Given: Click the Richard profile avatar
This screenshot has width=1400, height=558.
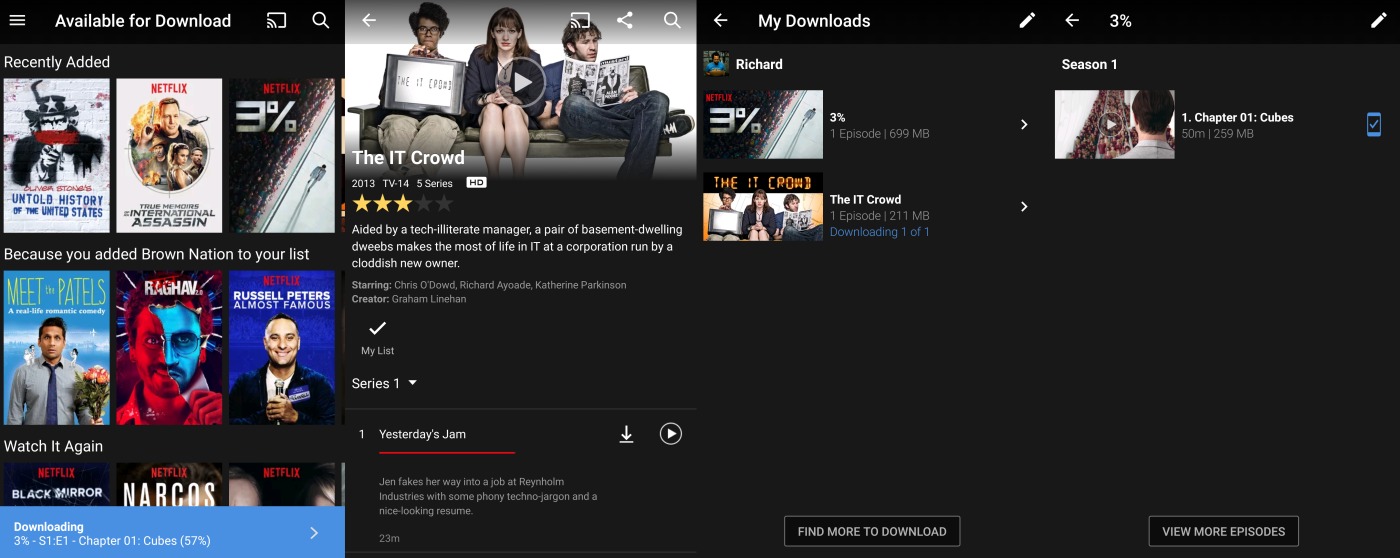Looking at the screenshot, I should click(x=716, y=63).
